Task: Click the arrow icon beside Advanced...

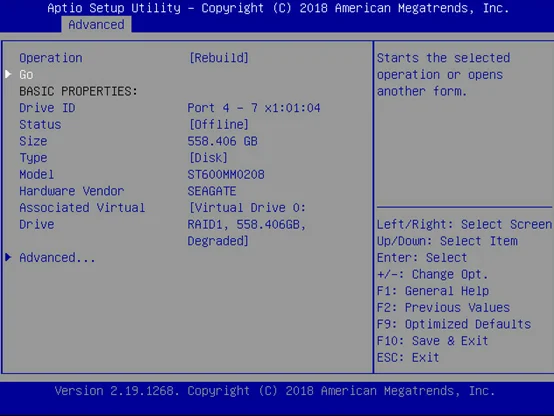Action: (x=8, y=257)
